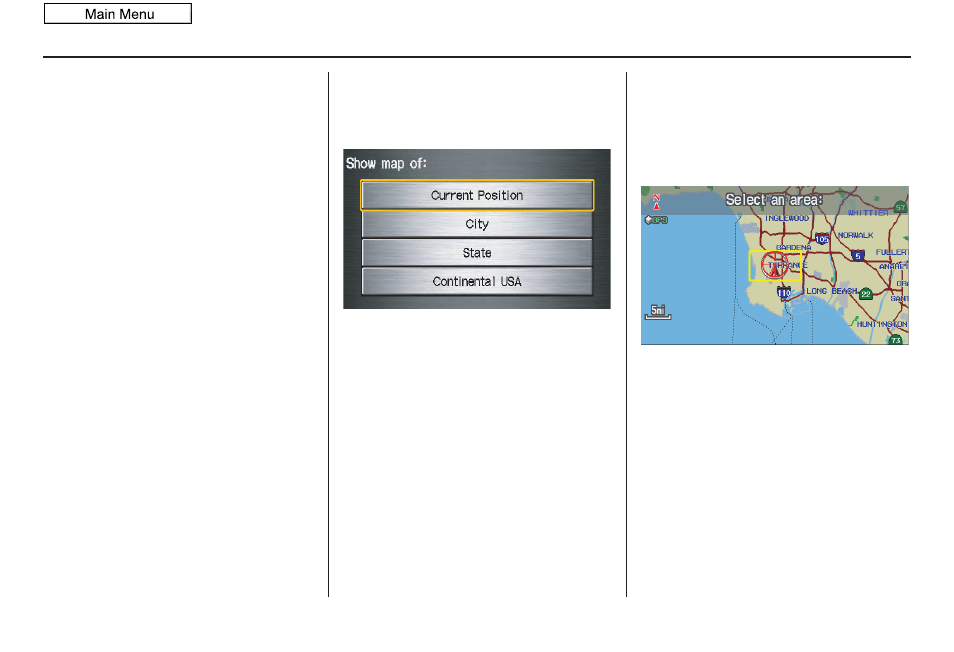954x652 pixels.
Task: Click the 5mi map scale indicator
Action: [658, 310]
